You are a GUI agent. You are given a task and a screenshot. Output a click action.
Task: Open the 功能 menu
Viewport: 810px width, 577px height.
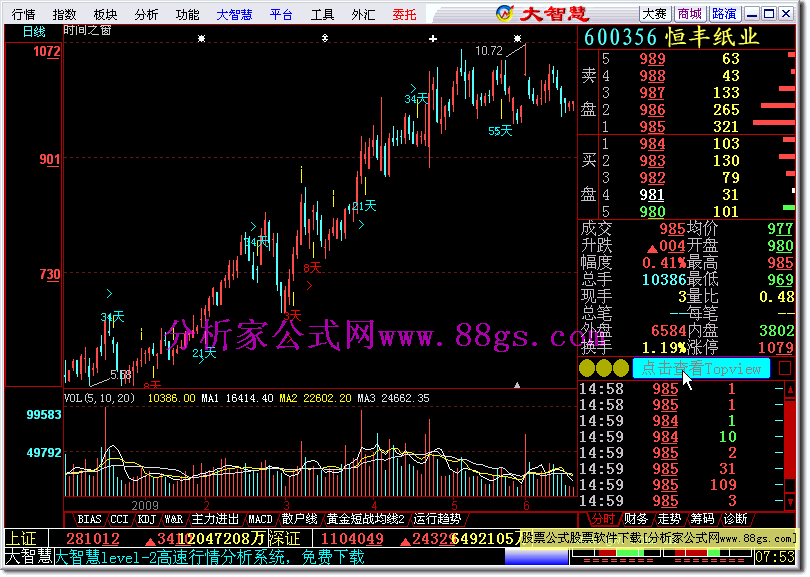pyautogui.click(x=187, y=14)
